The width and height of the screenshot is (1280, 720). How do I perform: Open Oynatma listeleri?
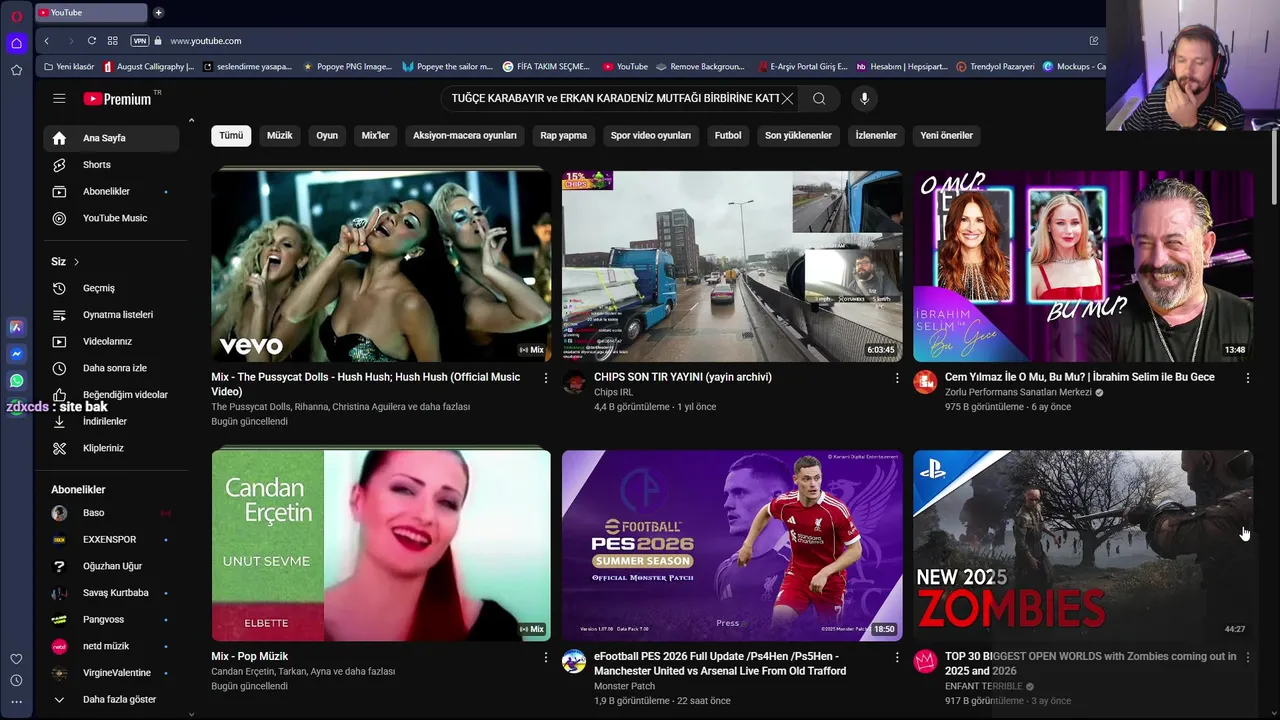(x=111, y=315)
